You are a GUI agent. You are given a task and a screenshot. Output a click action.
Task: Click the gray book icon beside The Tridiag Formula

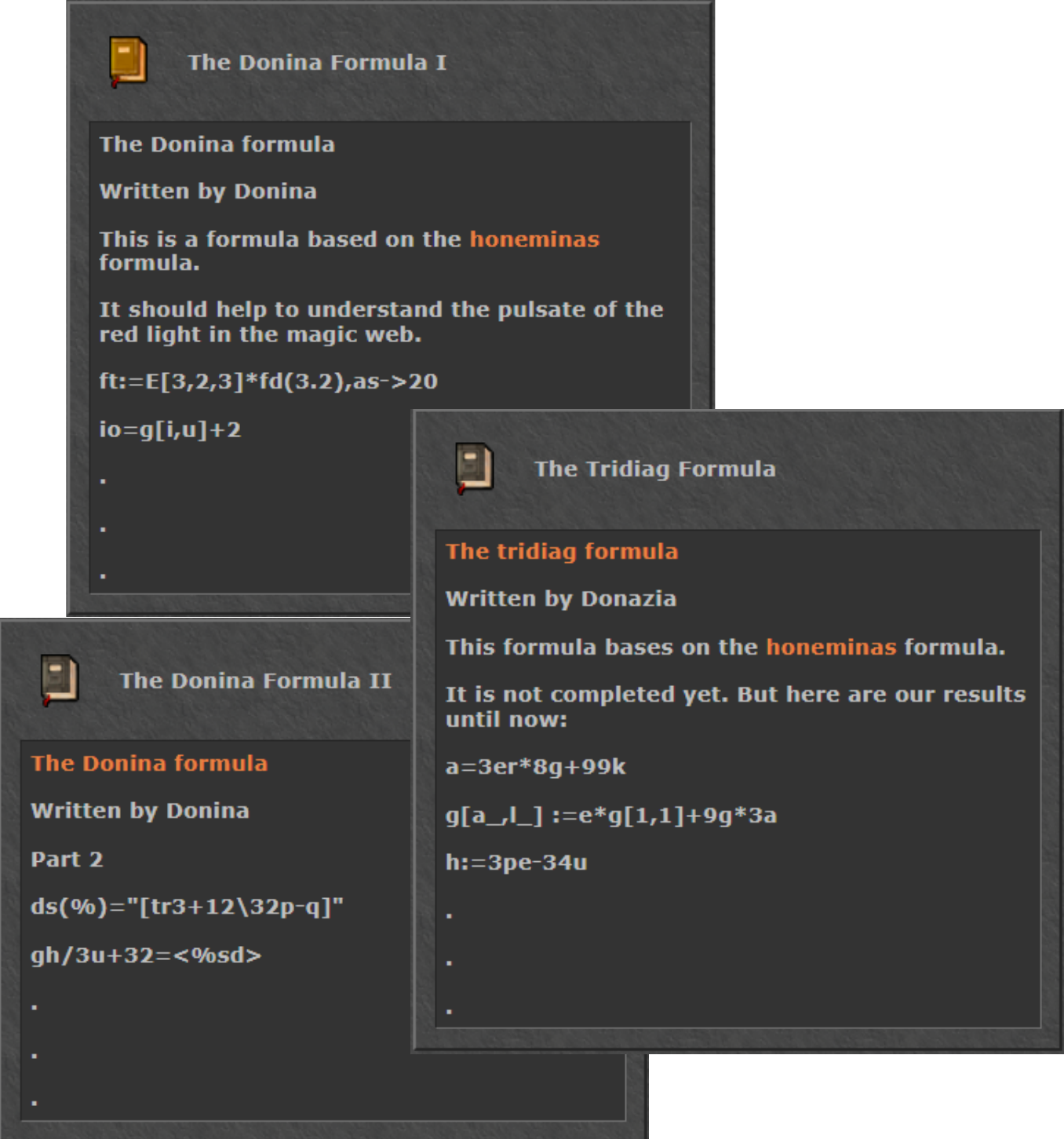click(475, 469)
